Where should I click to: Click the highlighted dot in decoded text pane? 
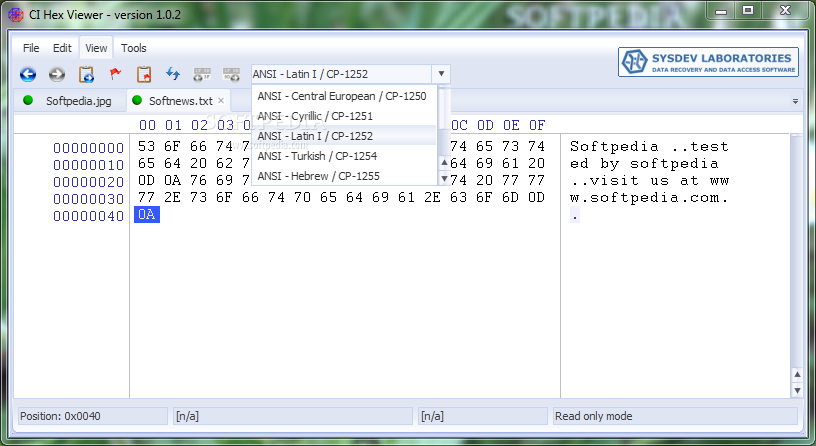click(x=575, y=215)
